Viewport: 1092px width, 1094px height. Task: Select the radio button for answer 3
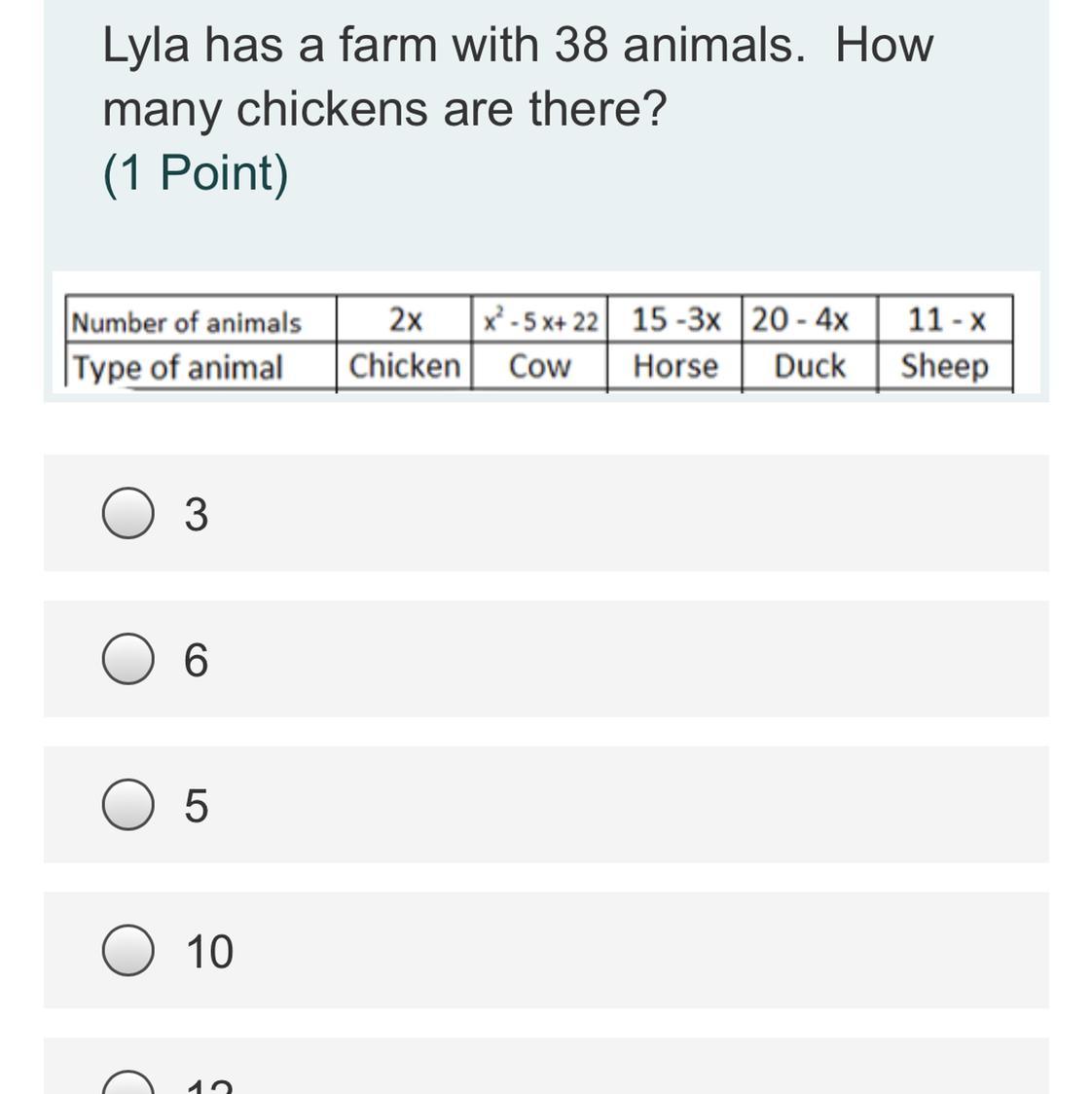pos(127,514)
